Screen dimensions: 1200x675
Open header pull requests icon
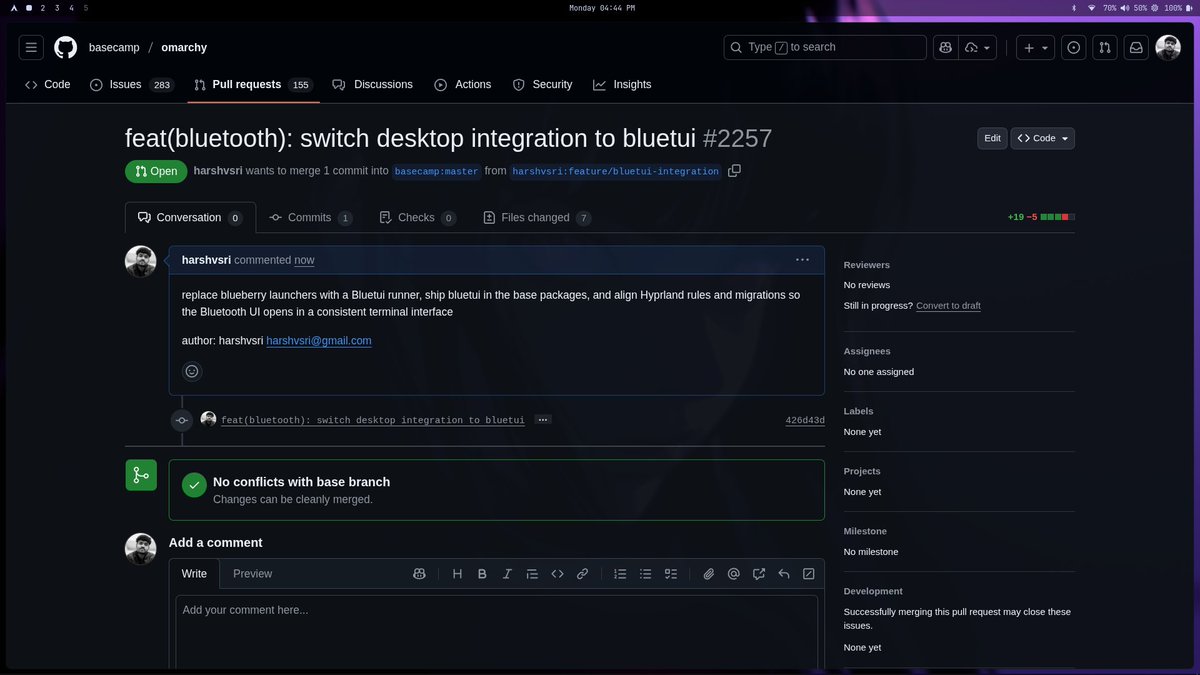click(1104, 47)
